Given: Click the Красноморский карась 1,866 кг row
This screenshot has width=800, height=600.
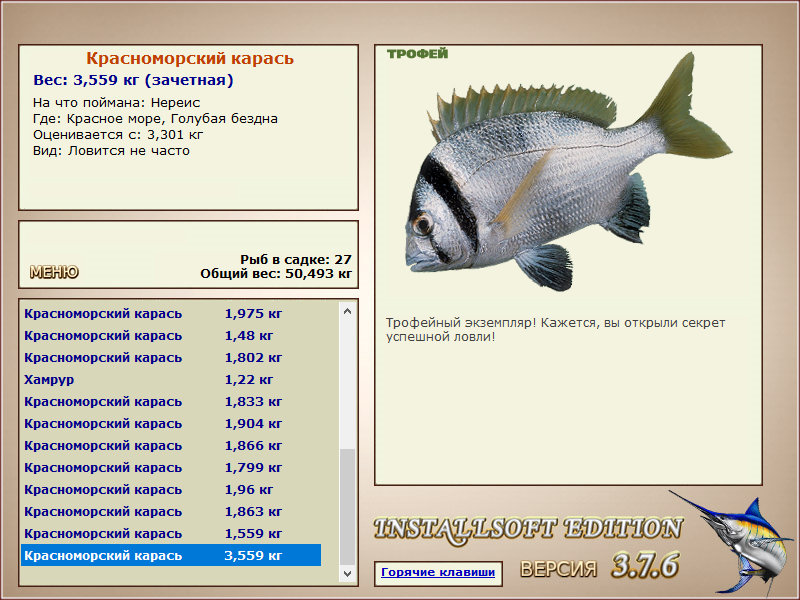Looking at the screenshot, I should (171, 445).
